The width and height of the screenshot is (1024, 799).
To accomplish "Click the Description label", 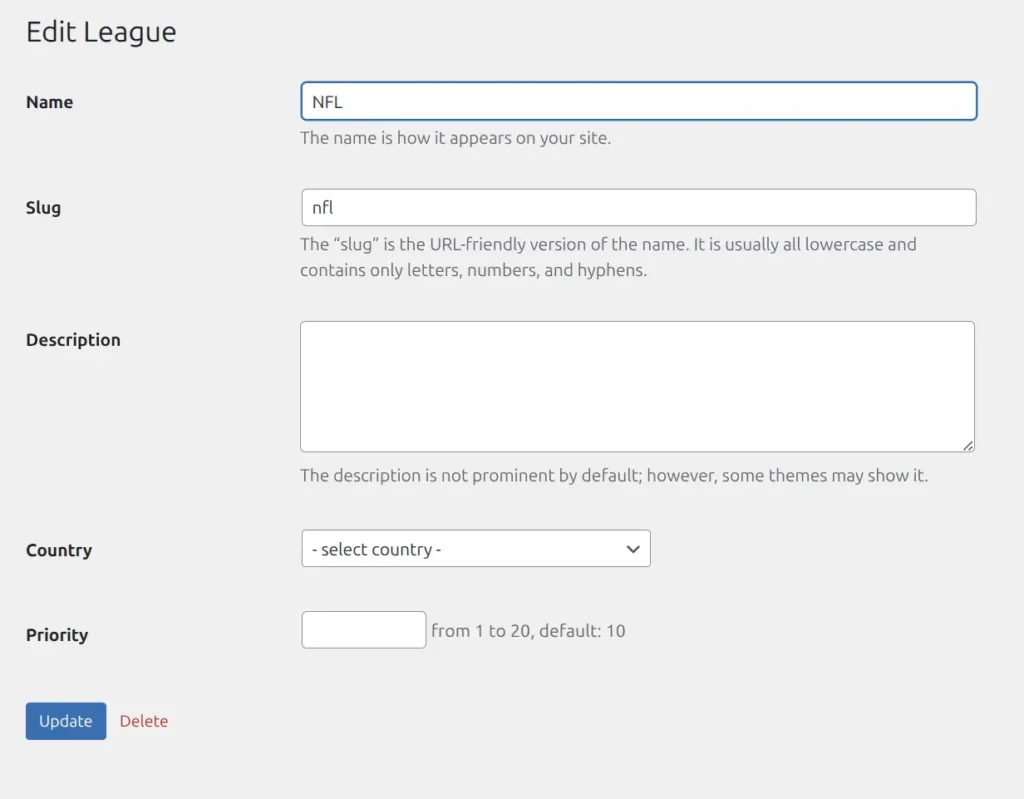I will click(x=73, y=340).
